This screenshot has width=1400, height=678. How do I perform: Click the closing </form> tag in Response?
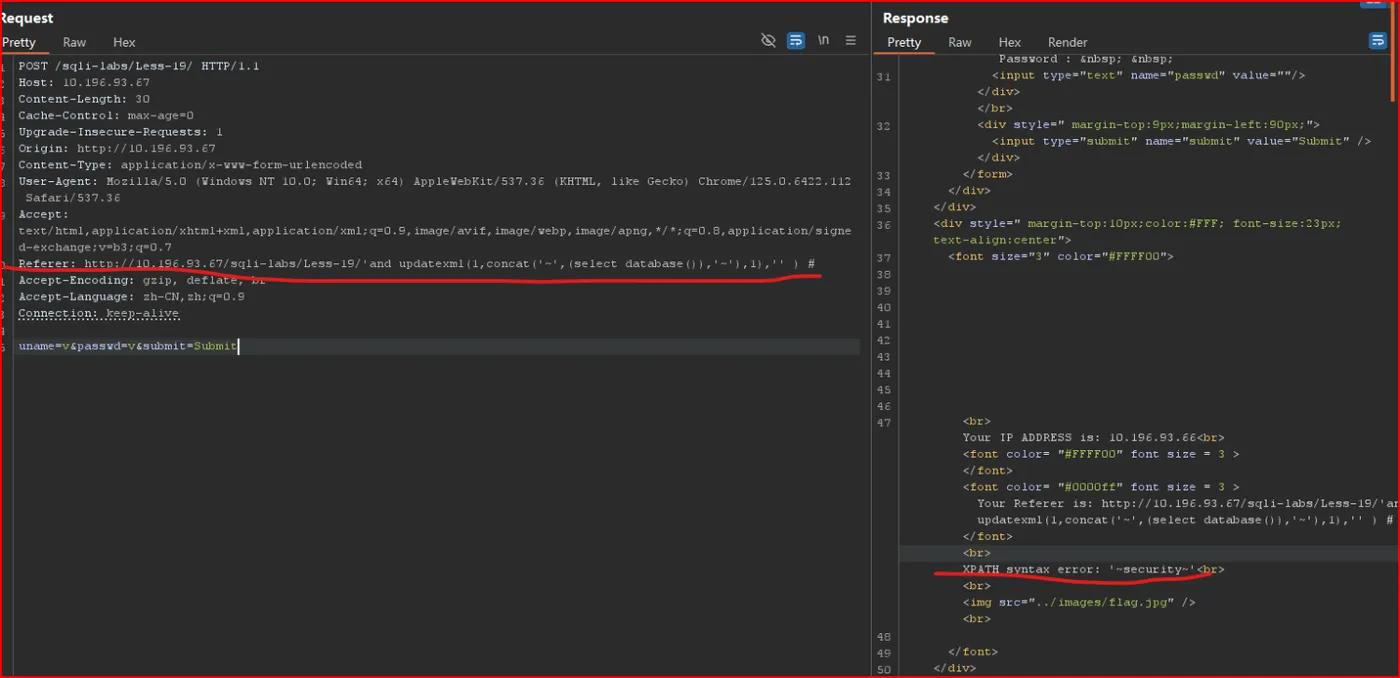[987, 174]
